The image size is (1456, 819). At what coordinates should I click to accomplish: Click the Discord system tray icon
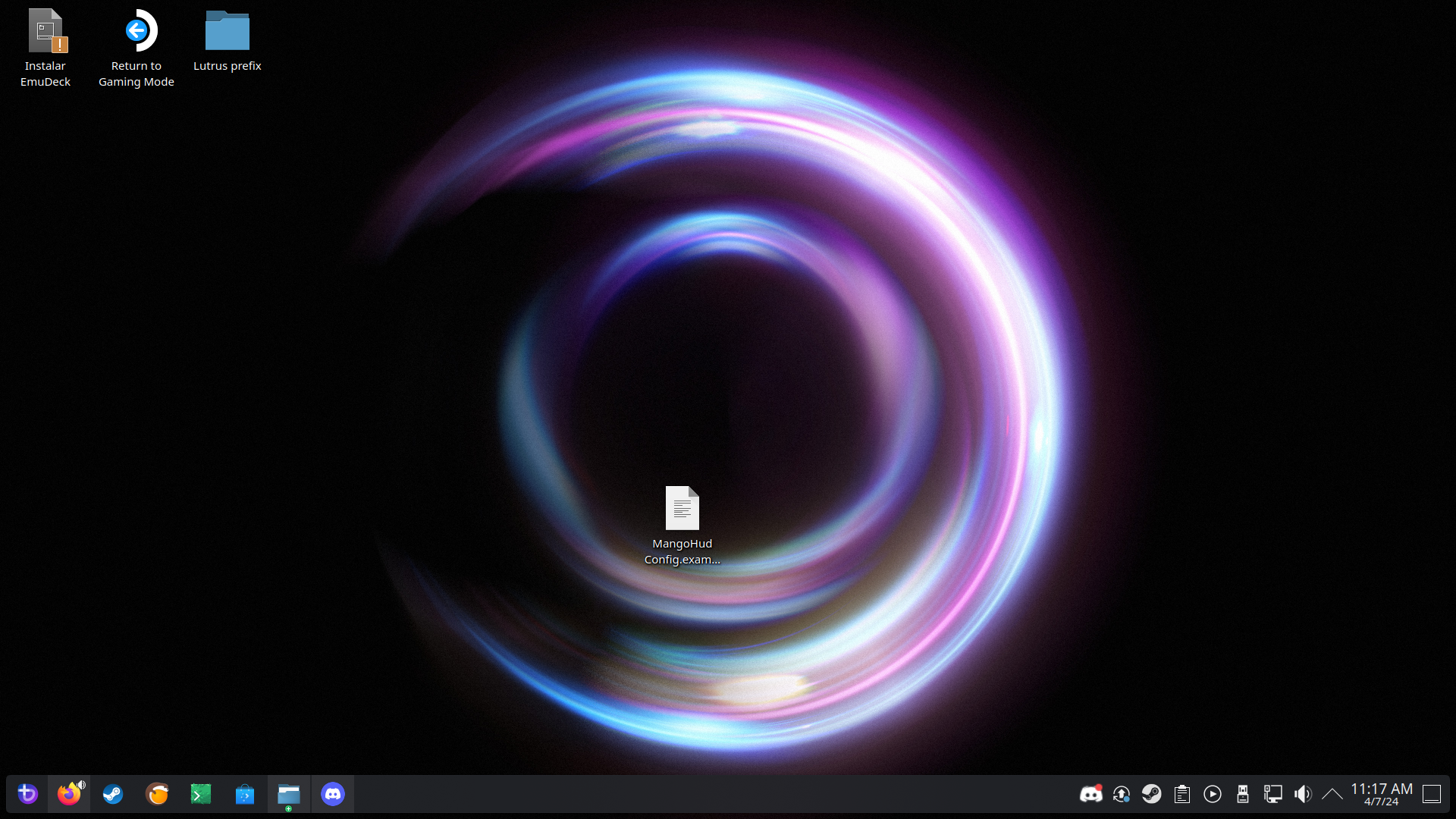coord(1090,794)
